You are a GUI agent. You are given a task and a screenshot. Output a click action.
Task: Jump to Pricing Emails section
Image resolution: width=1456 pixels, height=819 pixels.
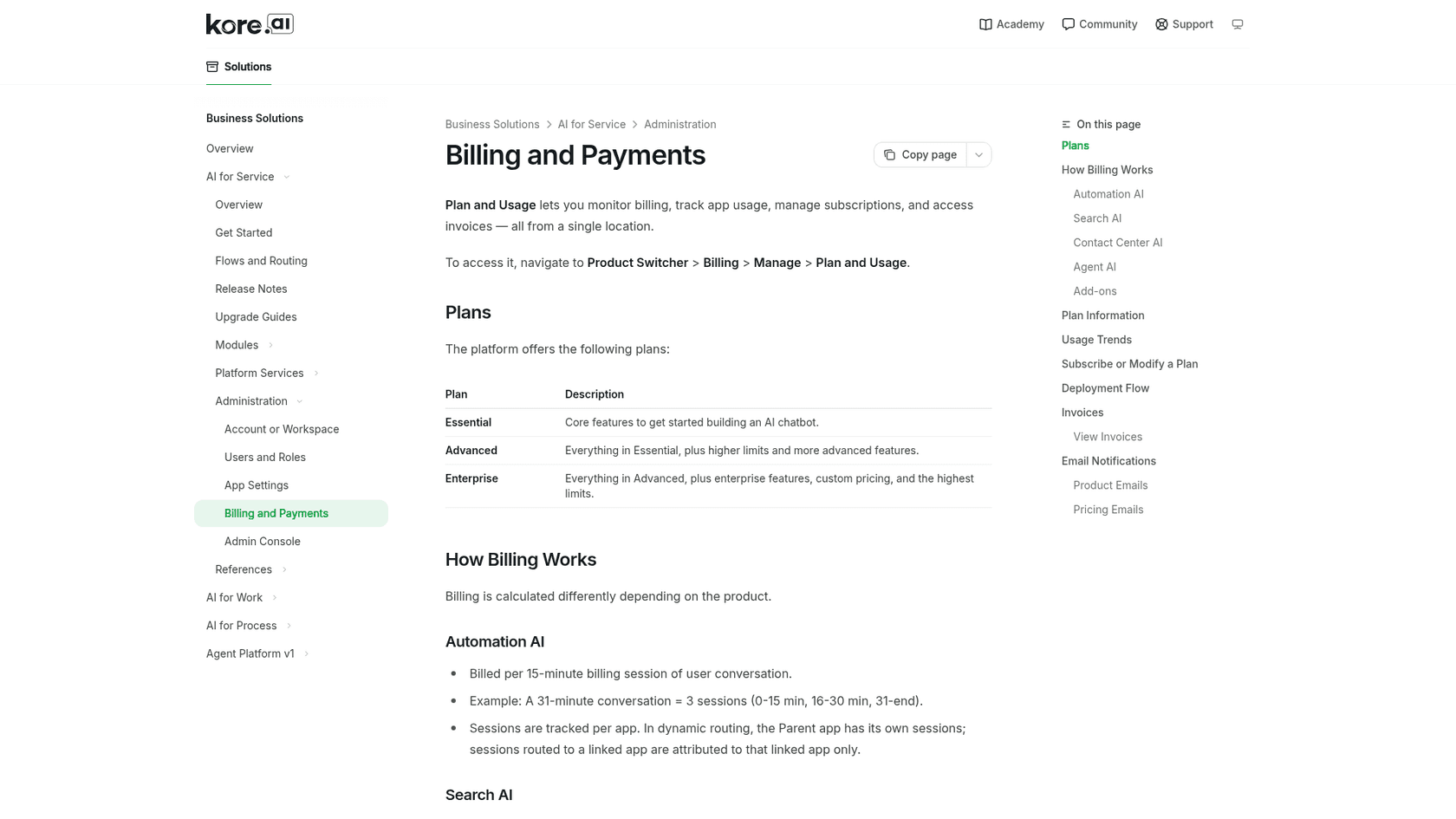click(1108, 510)
